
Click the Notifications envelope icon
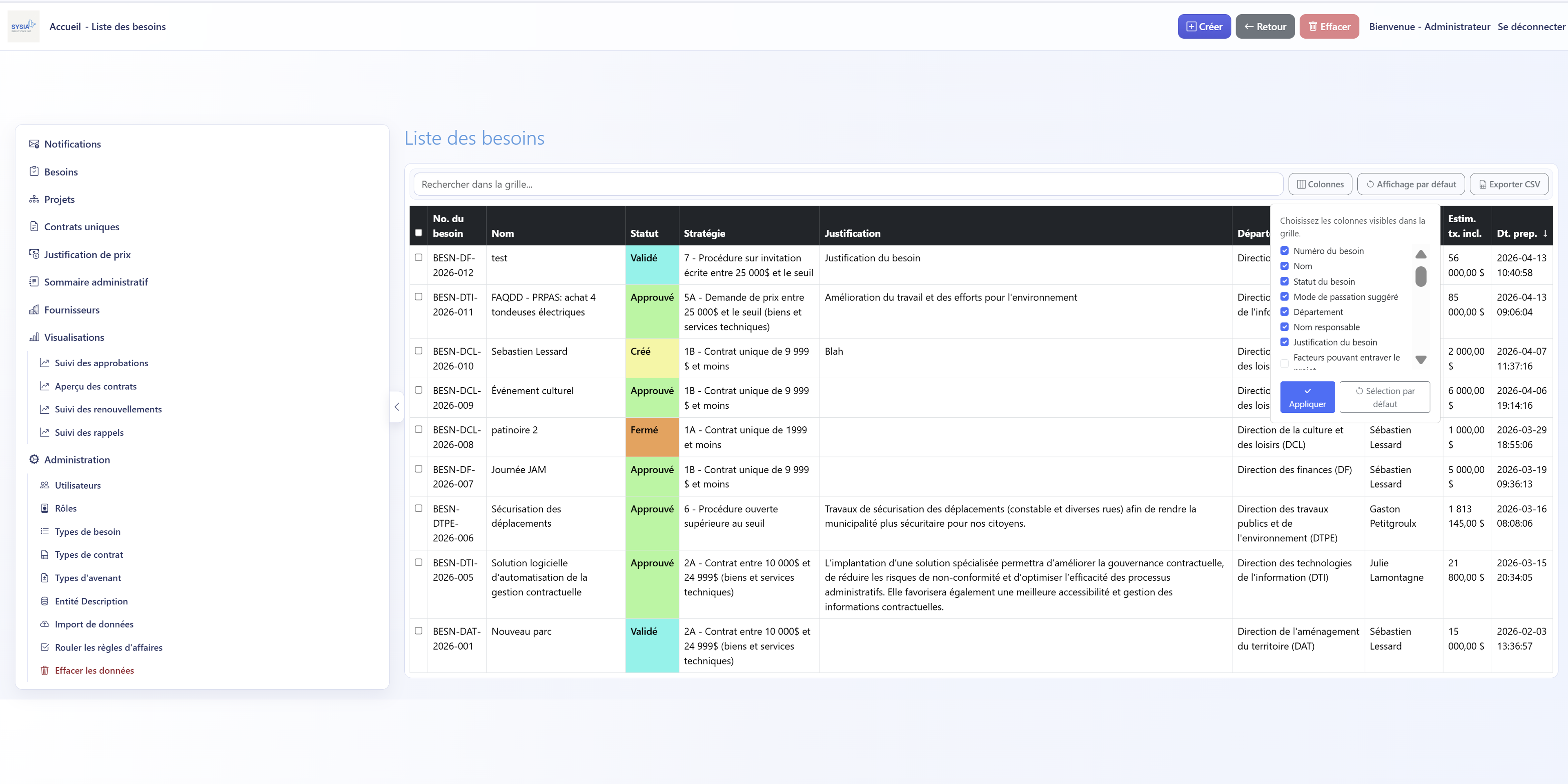(34, 144)
